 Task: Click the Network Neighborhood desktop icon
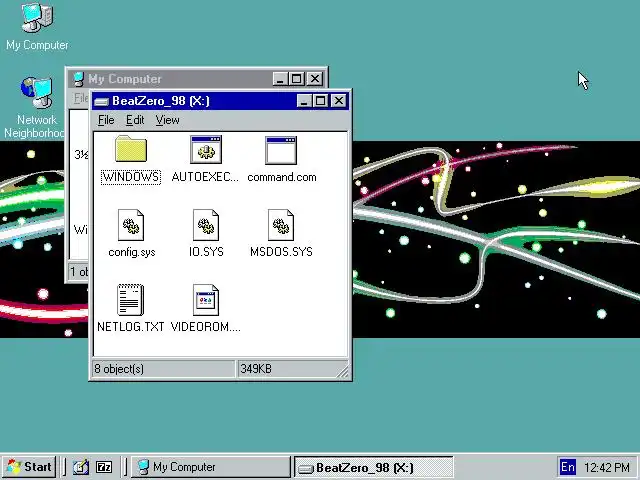click(37, 92)
